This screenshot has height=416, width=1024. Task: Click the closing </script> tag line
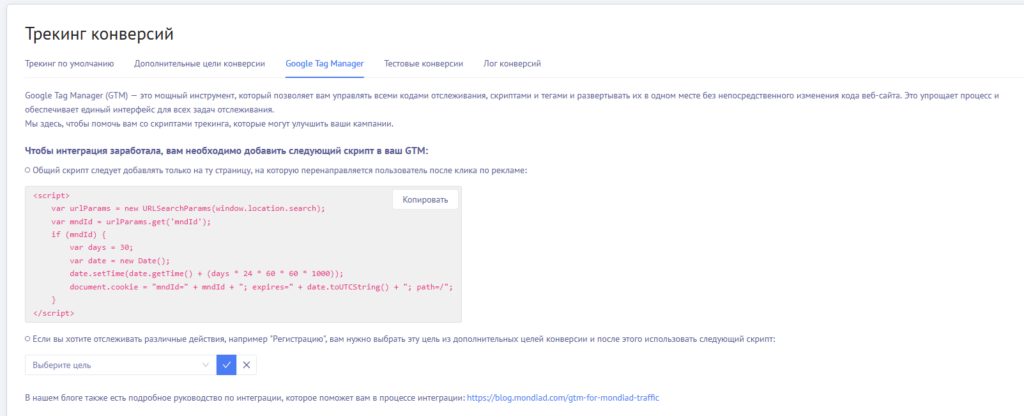[54, 313]
